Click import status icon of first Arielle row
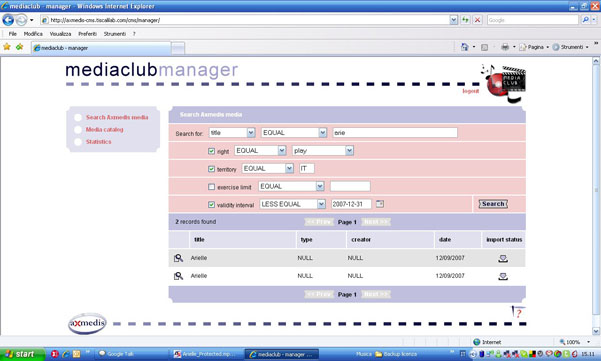 [x=503, y=258]
